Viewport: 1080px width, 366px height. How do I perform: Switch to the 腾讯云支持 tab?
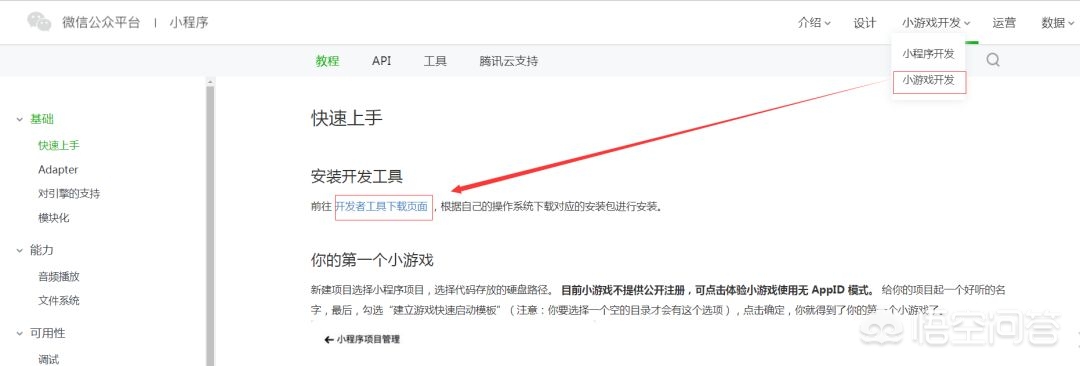pos(509,61)
